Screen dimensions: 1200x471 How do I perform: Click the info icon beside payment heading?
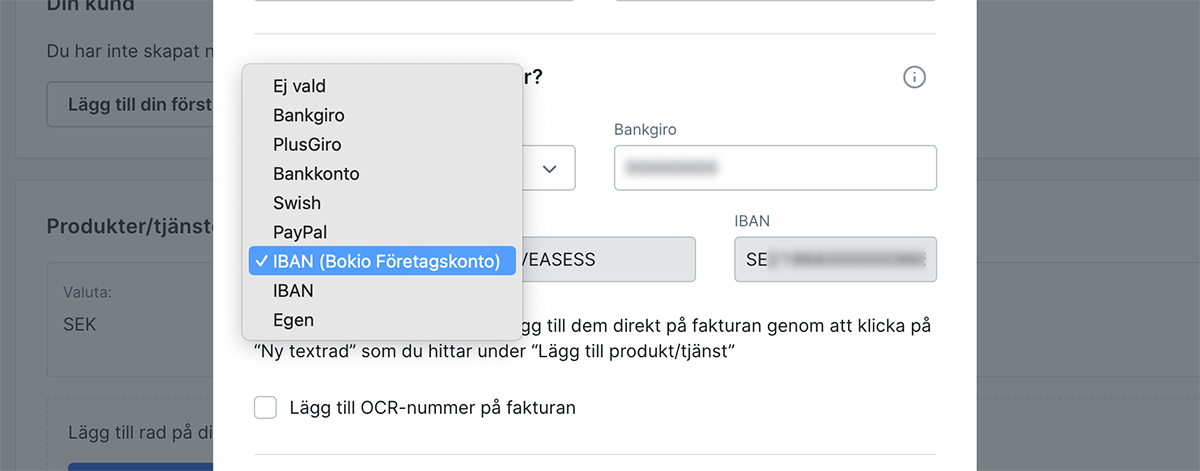(x=914, y=77)
